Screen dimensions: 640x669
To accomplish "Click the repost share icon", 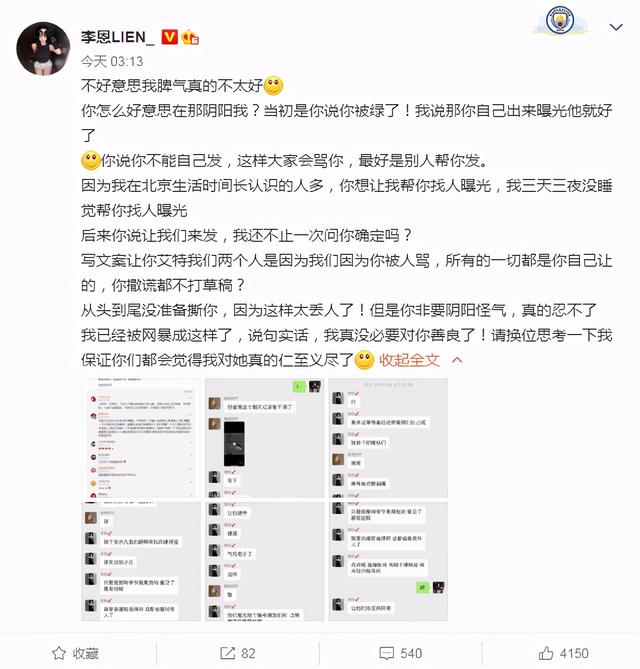I will coord(227,653).
